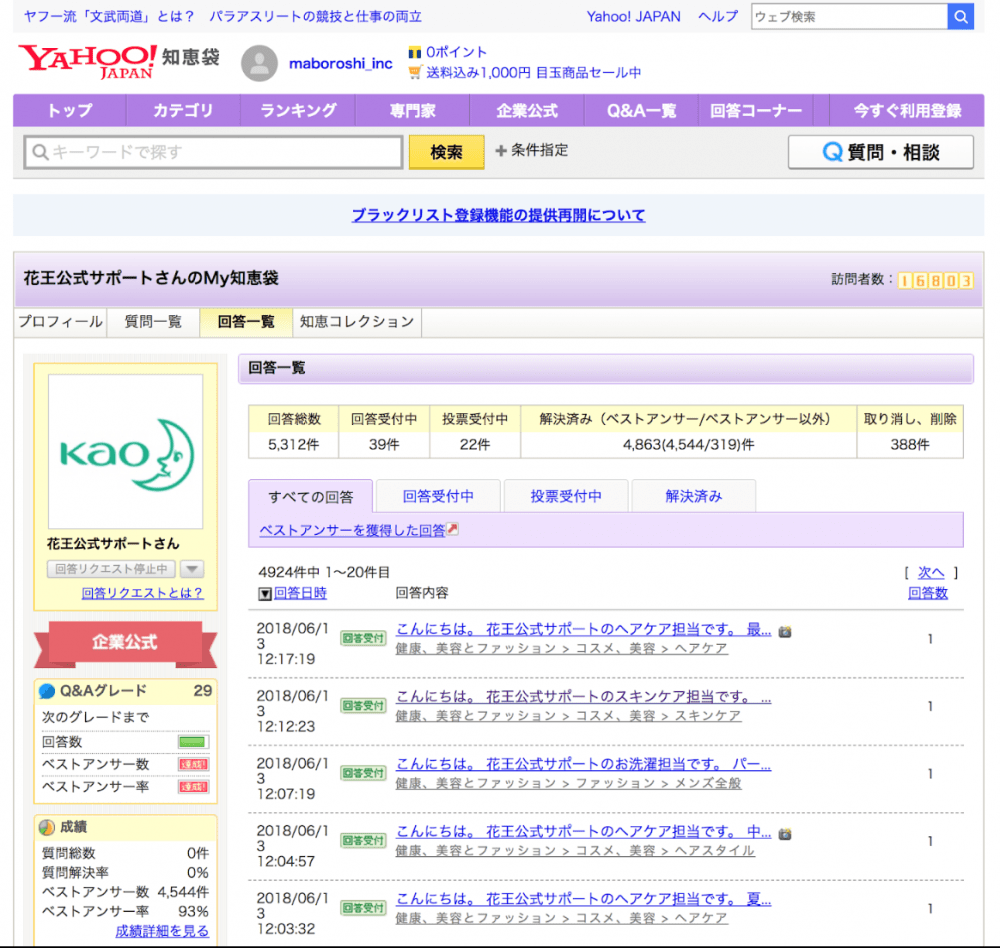Screen dimensions: 1000x948
Task: Open the カテゴリ navigation menu item
Action: [x=183, y=111]
